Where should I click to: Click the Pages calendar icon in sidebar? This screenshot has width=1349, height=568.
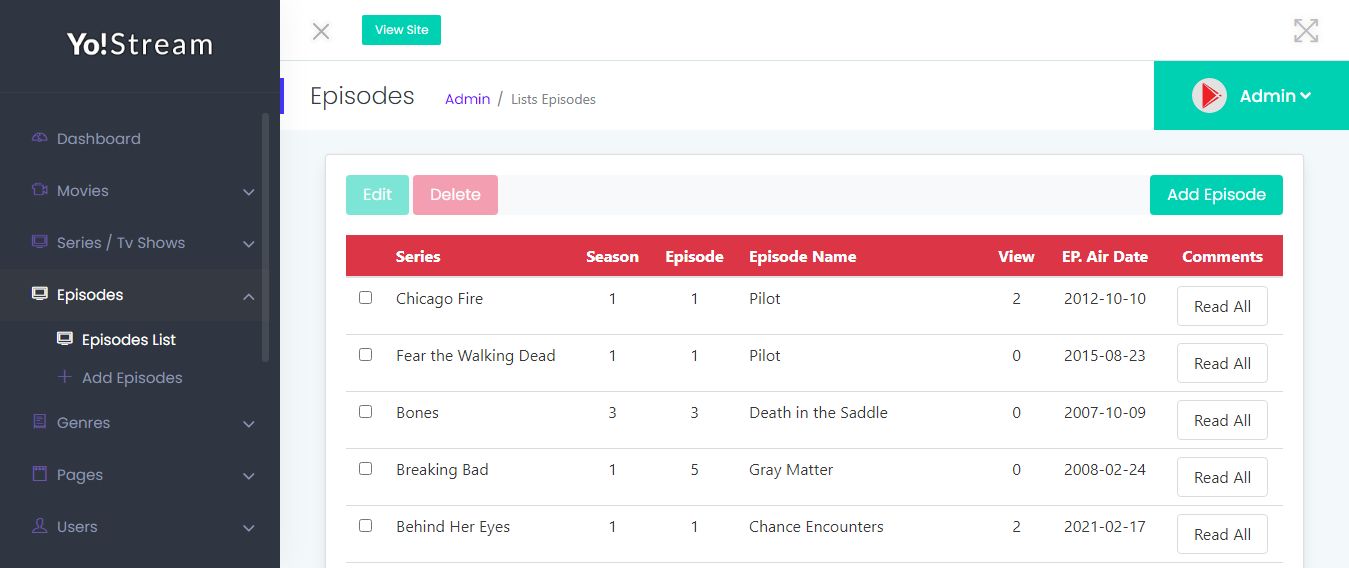point(40,474)
